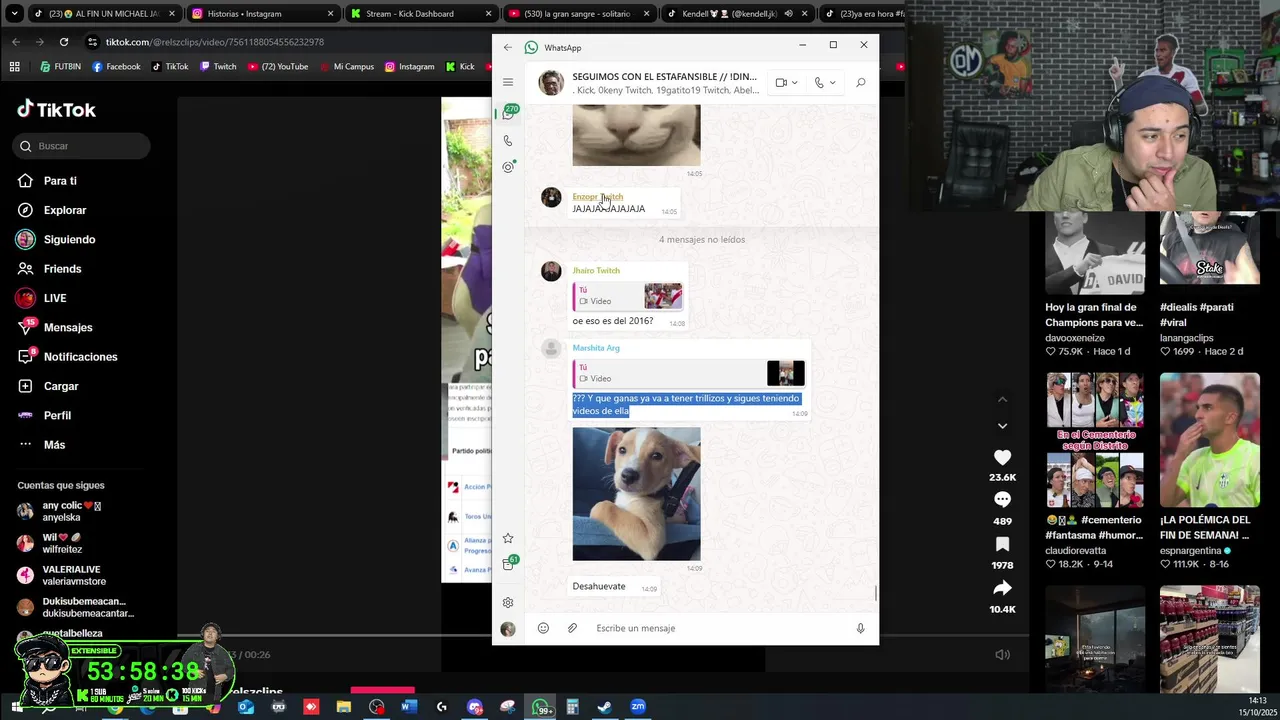Open Archived chats icon with 61 badge
The width and height of the screenshot is (1280, 720).
click(x=509, y=564)
